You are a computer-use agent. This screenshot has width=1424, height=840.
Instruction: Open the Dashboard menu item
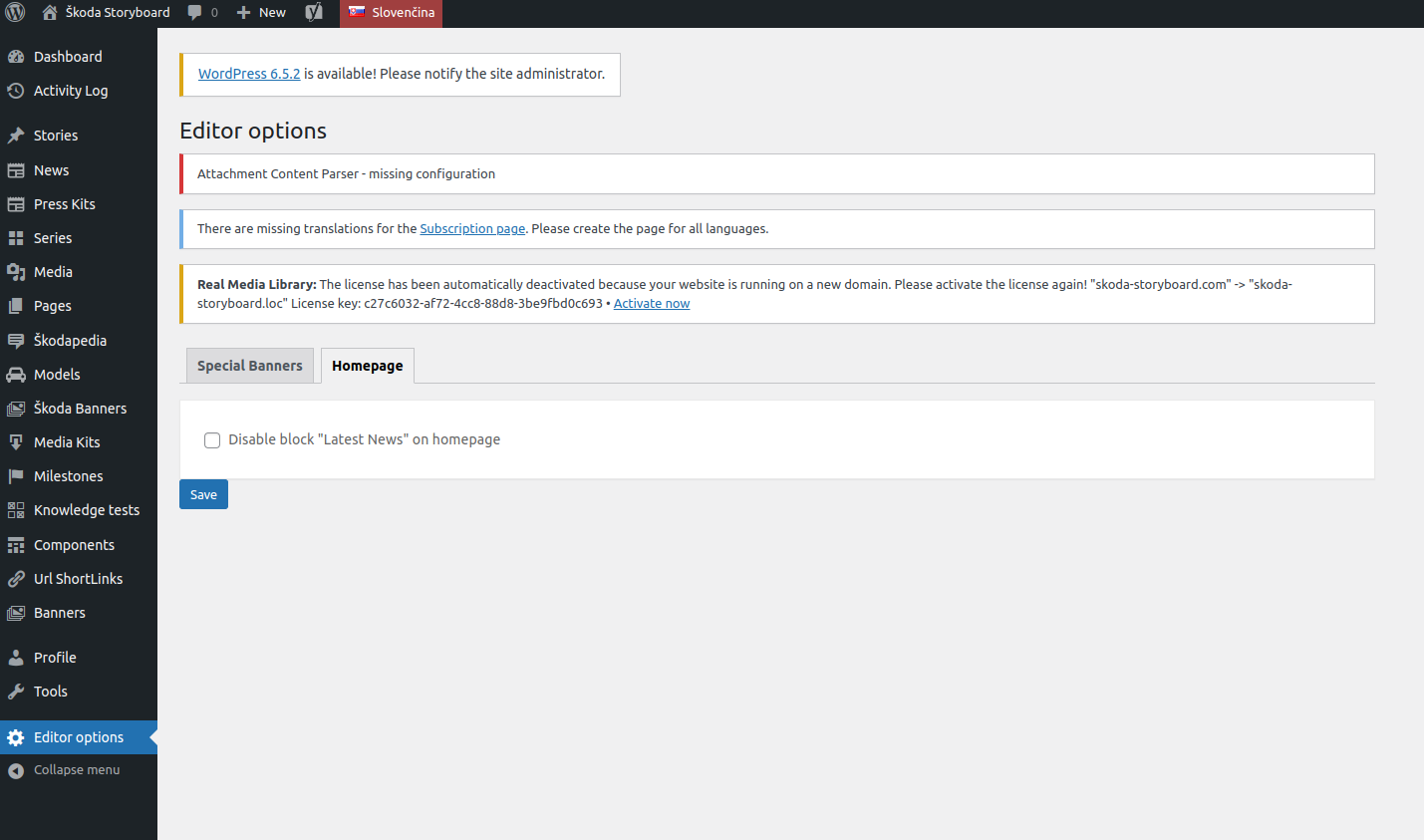(x=79, y=57)
